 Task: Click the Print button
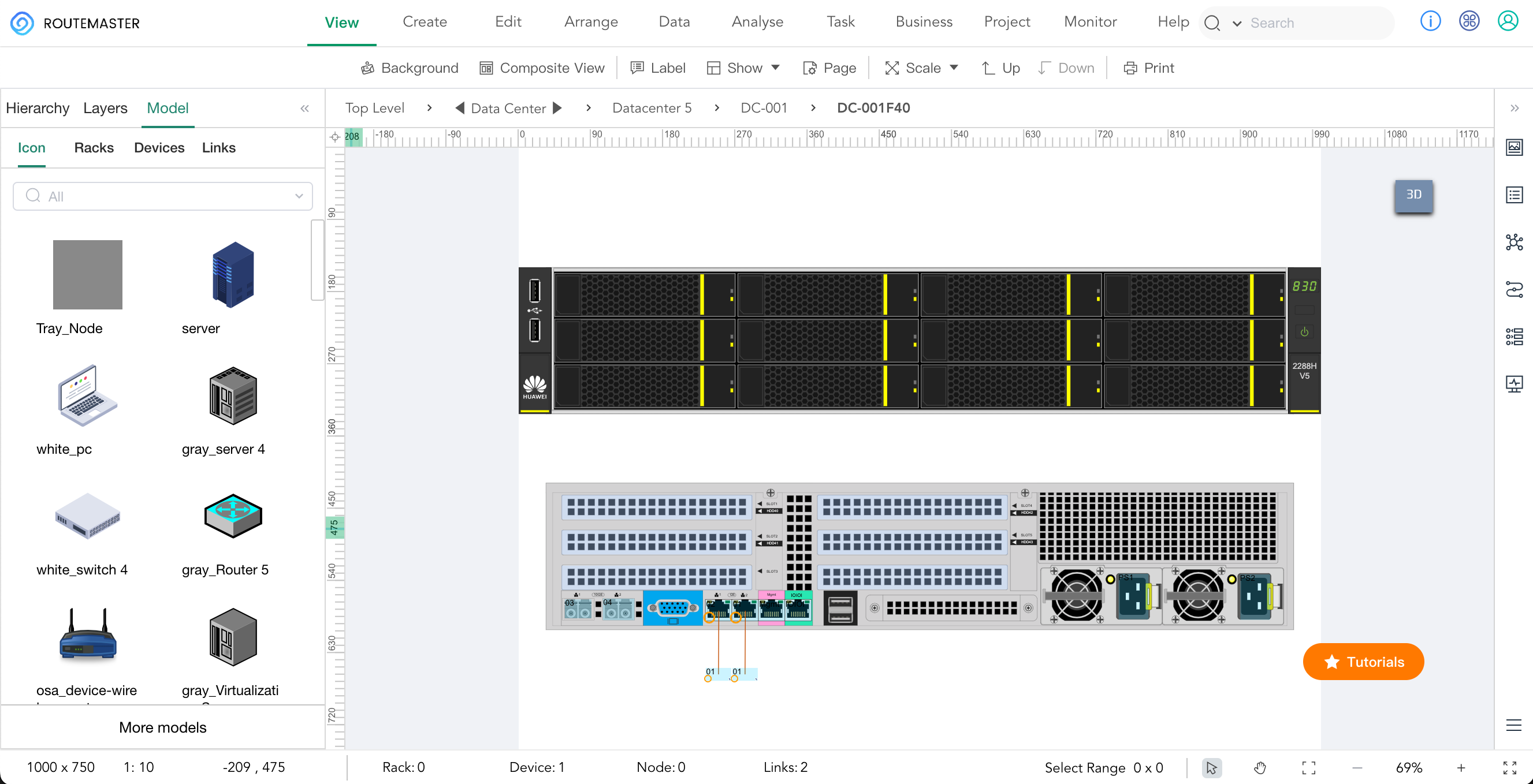tap(1148, 68)
